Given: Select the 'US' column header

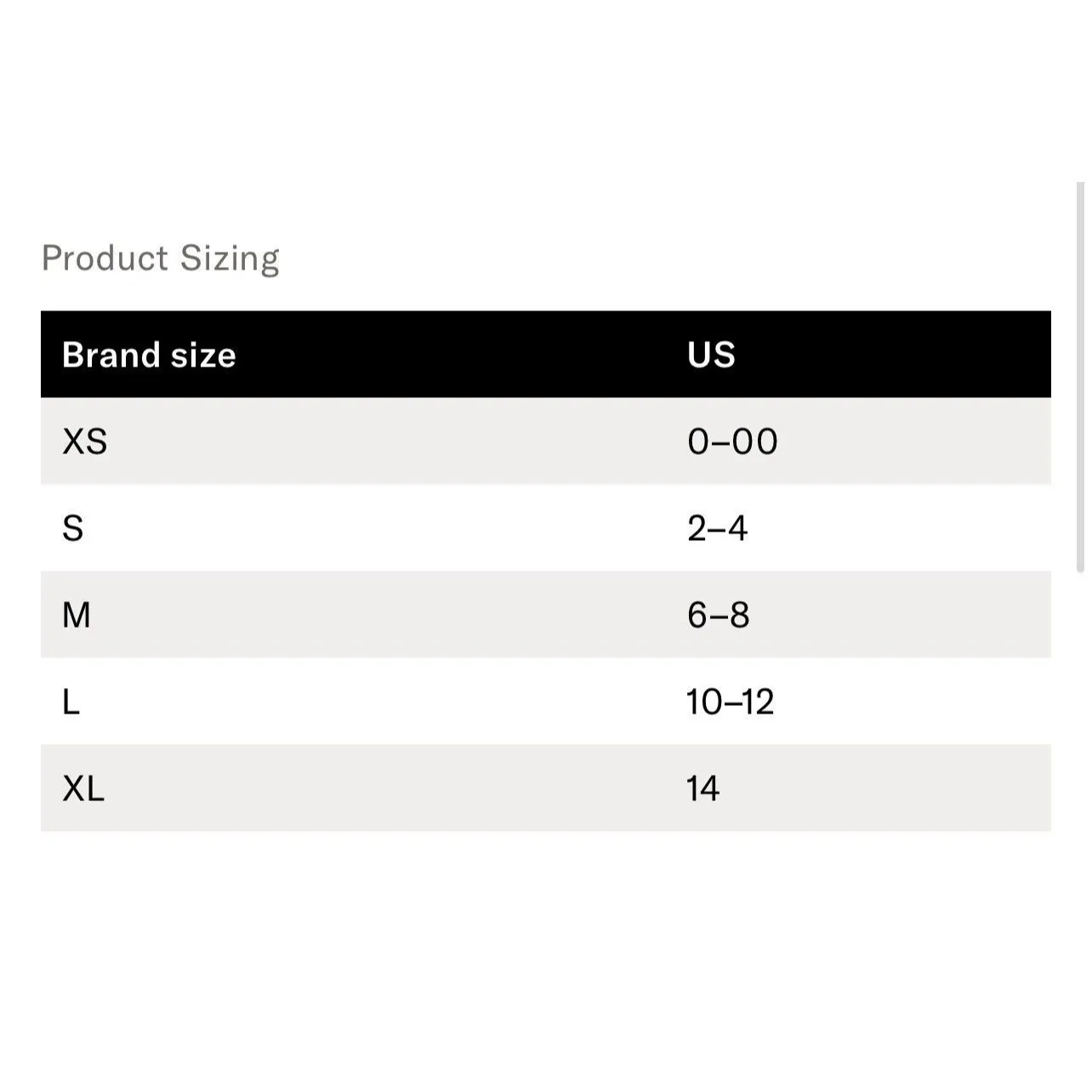Looking at the screenshot, I should pos(711,355).
